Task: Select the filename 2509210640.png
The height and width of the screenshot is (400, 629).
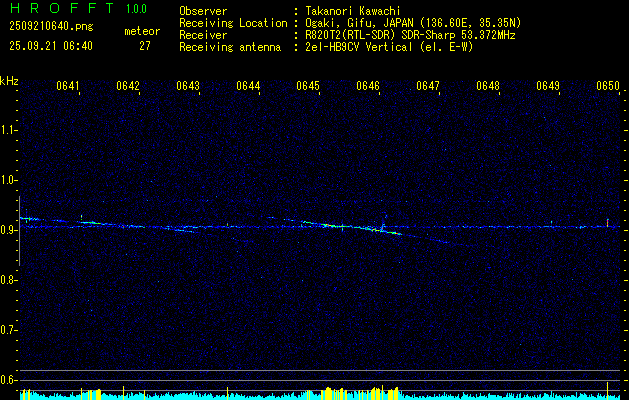Action: click(x=51, y=27)
